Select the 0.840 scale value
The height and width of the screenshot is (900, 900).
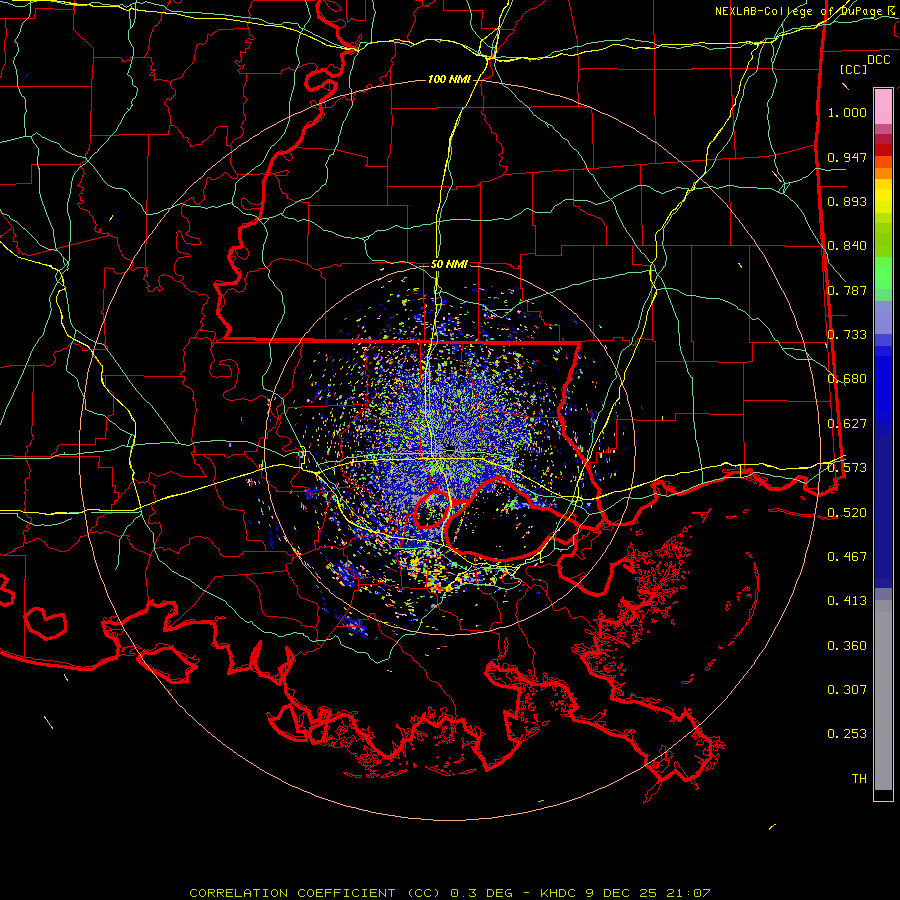(x=847, y=246)
